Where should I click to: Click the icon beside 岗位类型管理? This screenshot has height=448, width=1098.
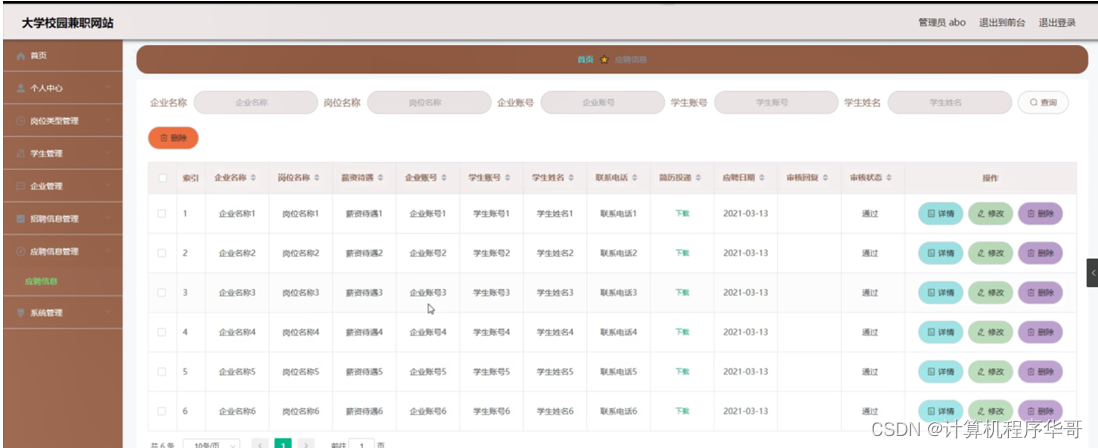(21, 121)
